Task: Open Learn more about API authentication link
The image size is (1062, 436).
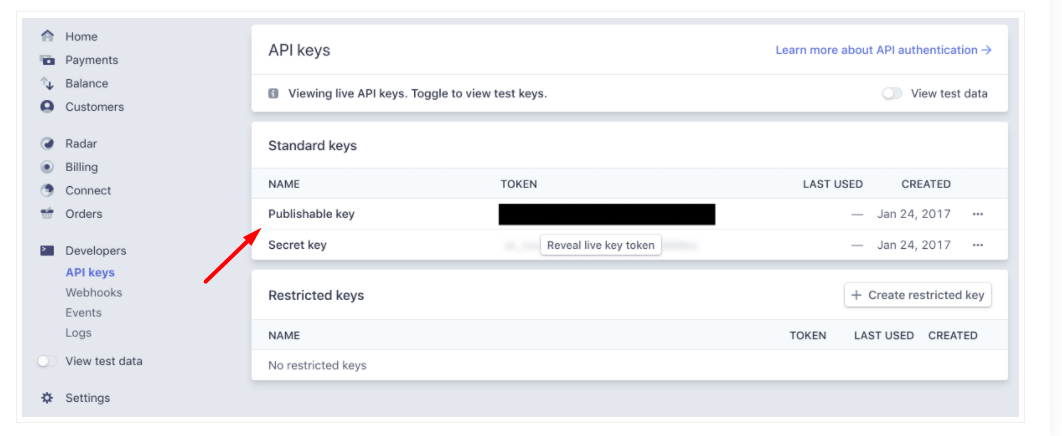Action: click(883, 50)
